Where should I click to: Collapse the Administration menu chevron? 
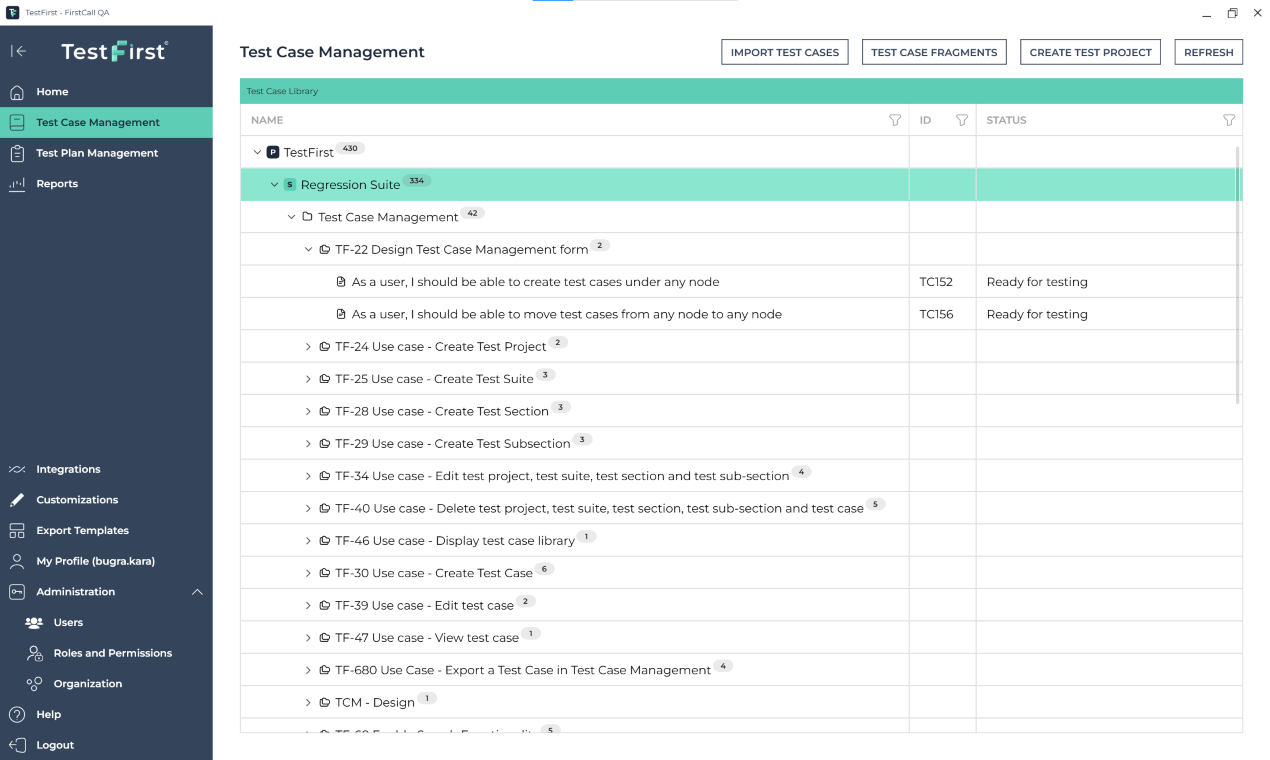[197, 592]
